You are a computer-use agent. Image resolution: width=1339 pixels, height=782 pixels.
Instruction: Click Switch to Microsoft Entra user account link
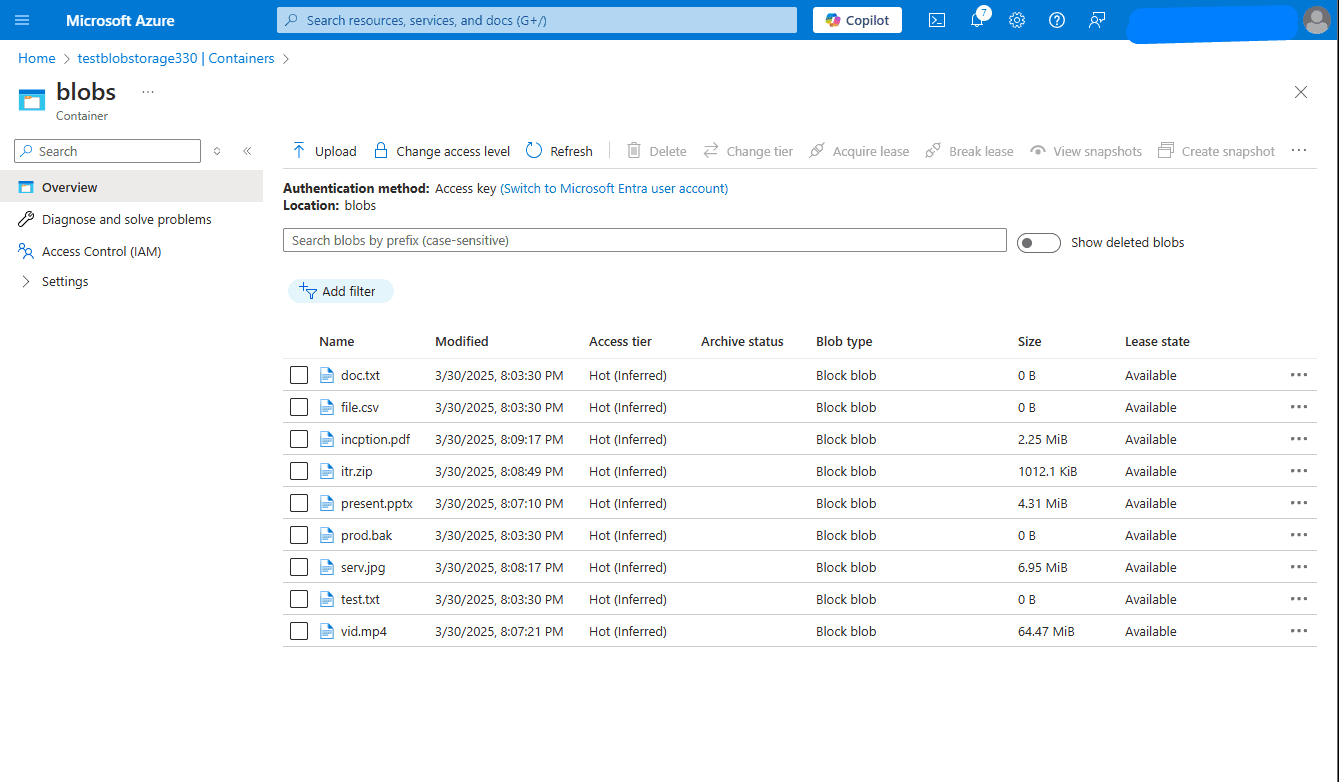click(x=614, y=188)
